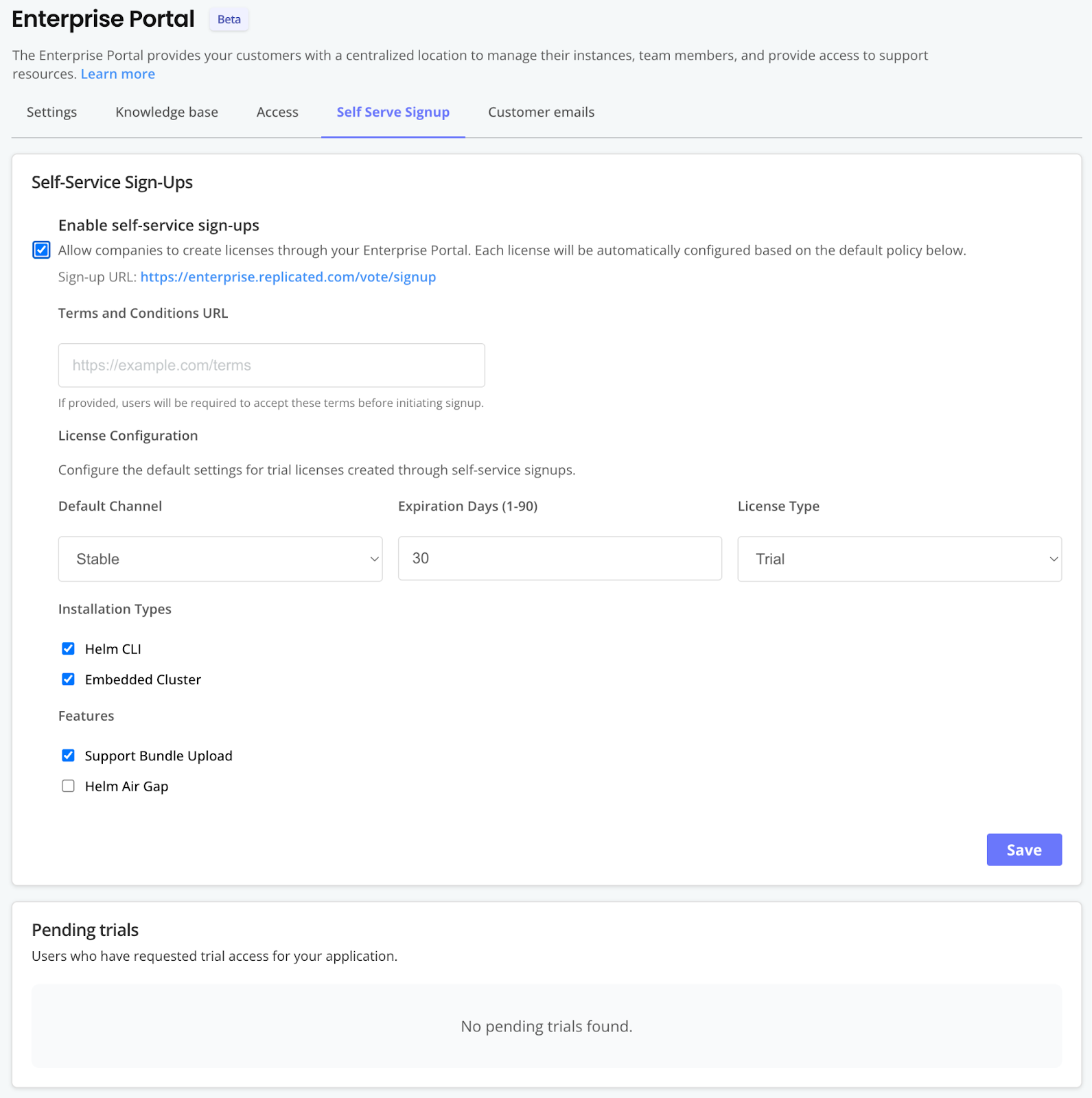Click the Learn more link

pyautogui.click(x=118, y=74)
